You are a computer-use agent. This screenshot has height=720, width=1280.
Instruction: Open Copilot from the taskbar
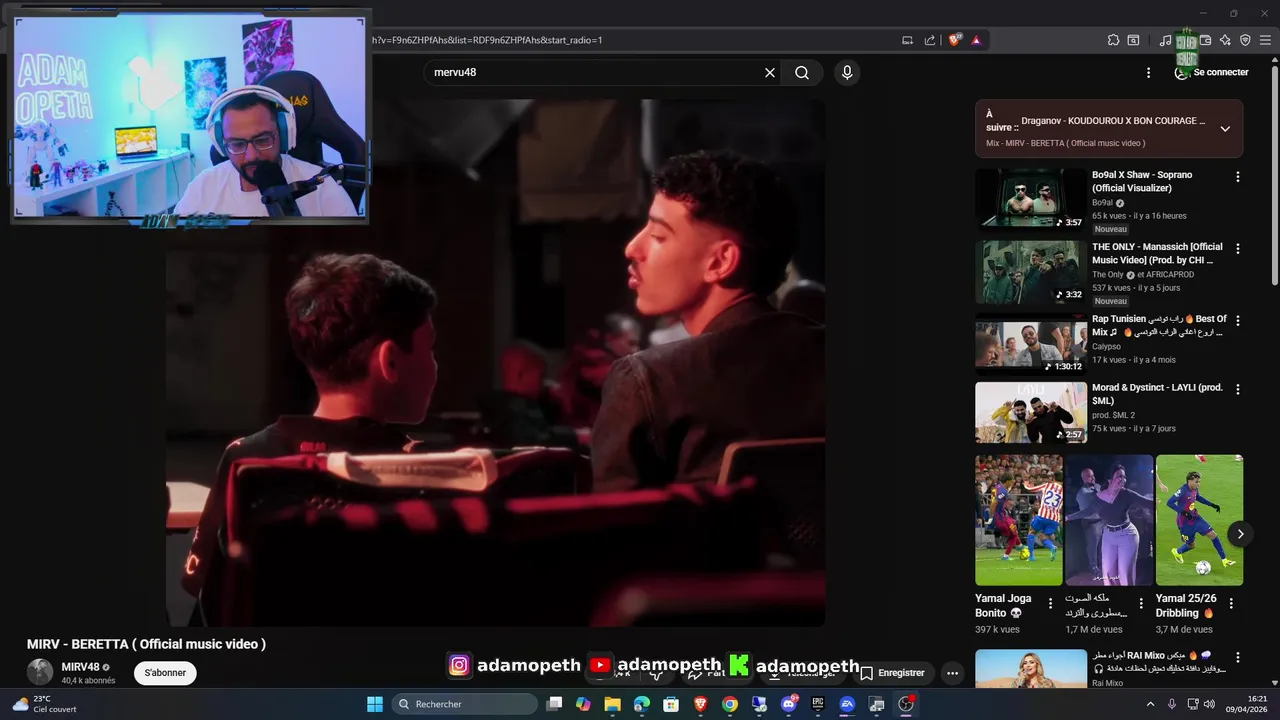(583, 704)
